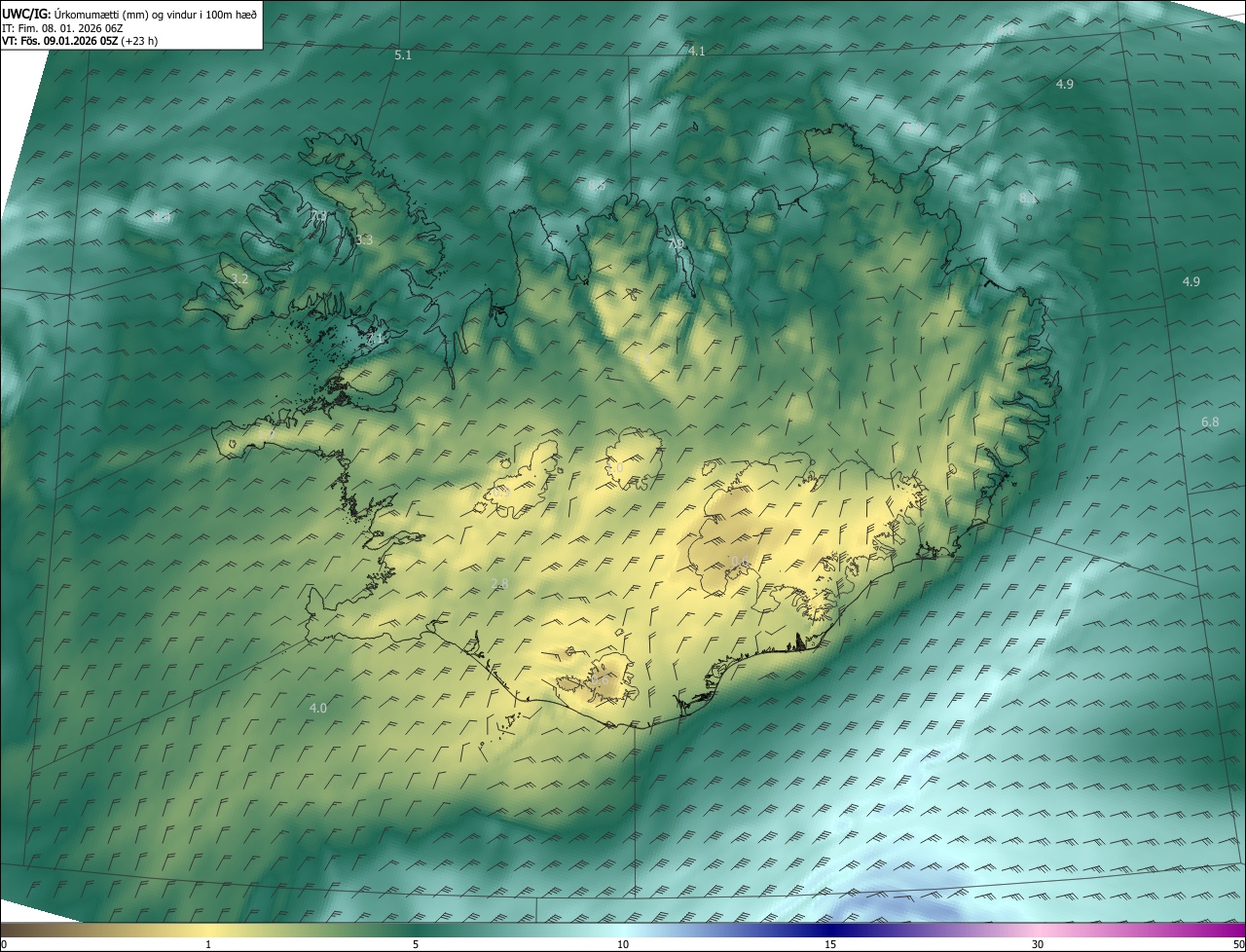This screenshot has height=952, width=1246.
Task: Click the 4.0 value label off the southwest coast
Action: 317,709
